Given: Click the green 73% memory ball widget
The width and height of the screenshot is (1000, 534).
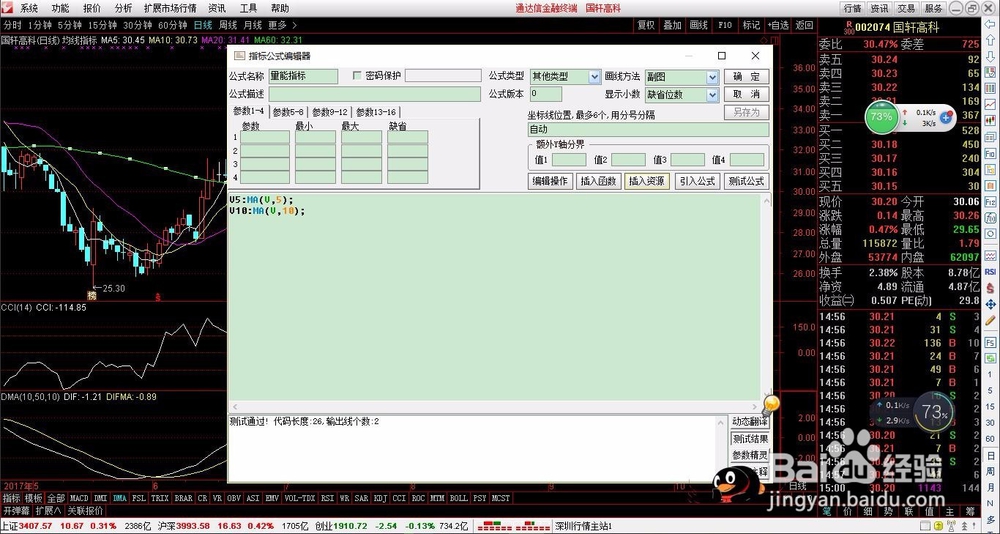Looking at the screenshot, I should click(x=881, y=117).
